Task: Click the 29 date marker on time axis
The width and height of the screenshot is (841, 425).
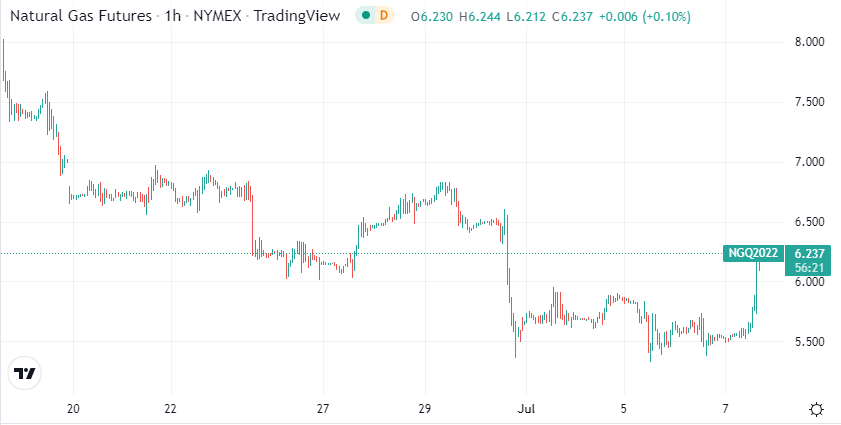Action: pyautogui.click(x=423, y=408)
